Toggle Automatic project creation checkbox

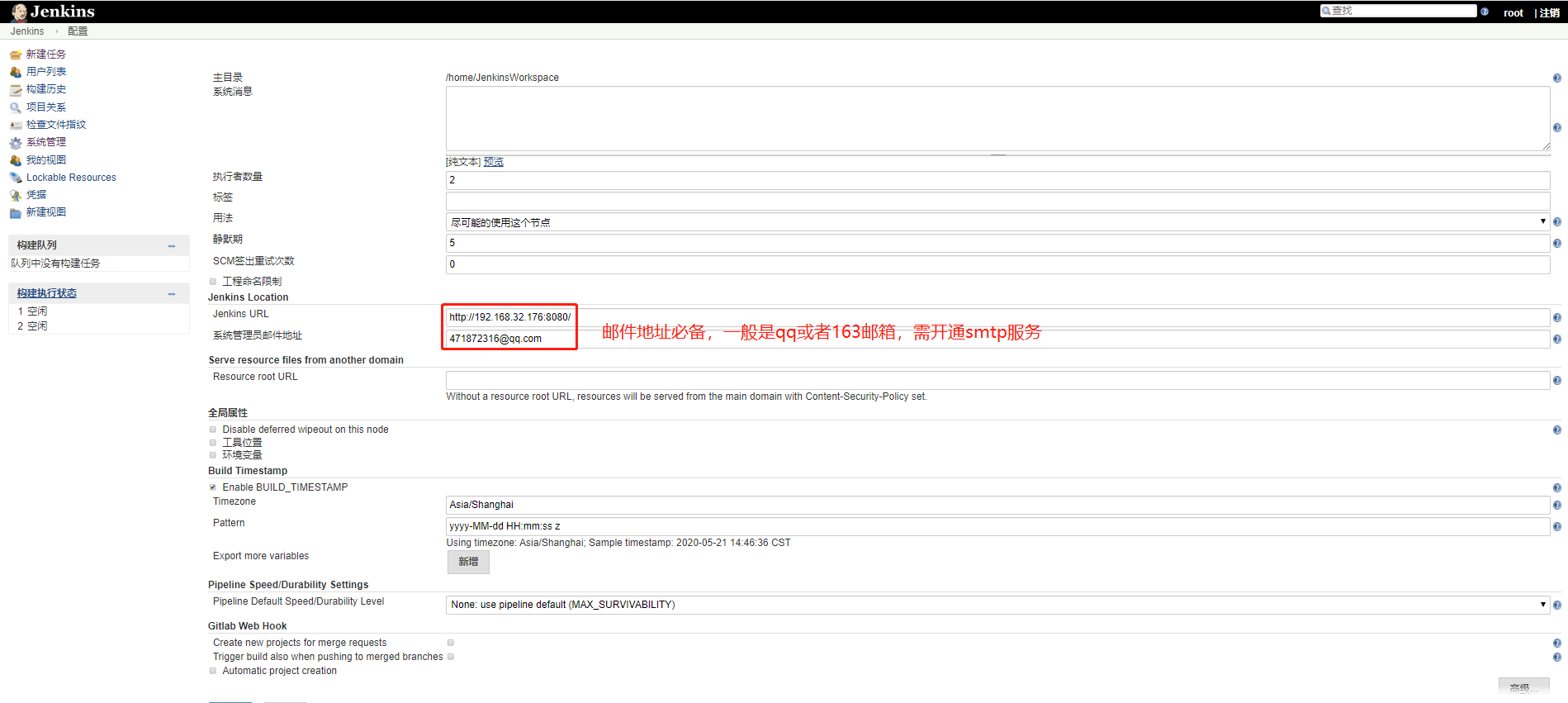pos(213,671)
